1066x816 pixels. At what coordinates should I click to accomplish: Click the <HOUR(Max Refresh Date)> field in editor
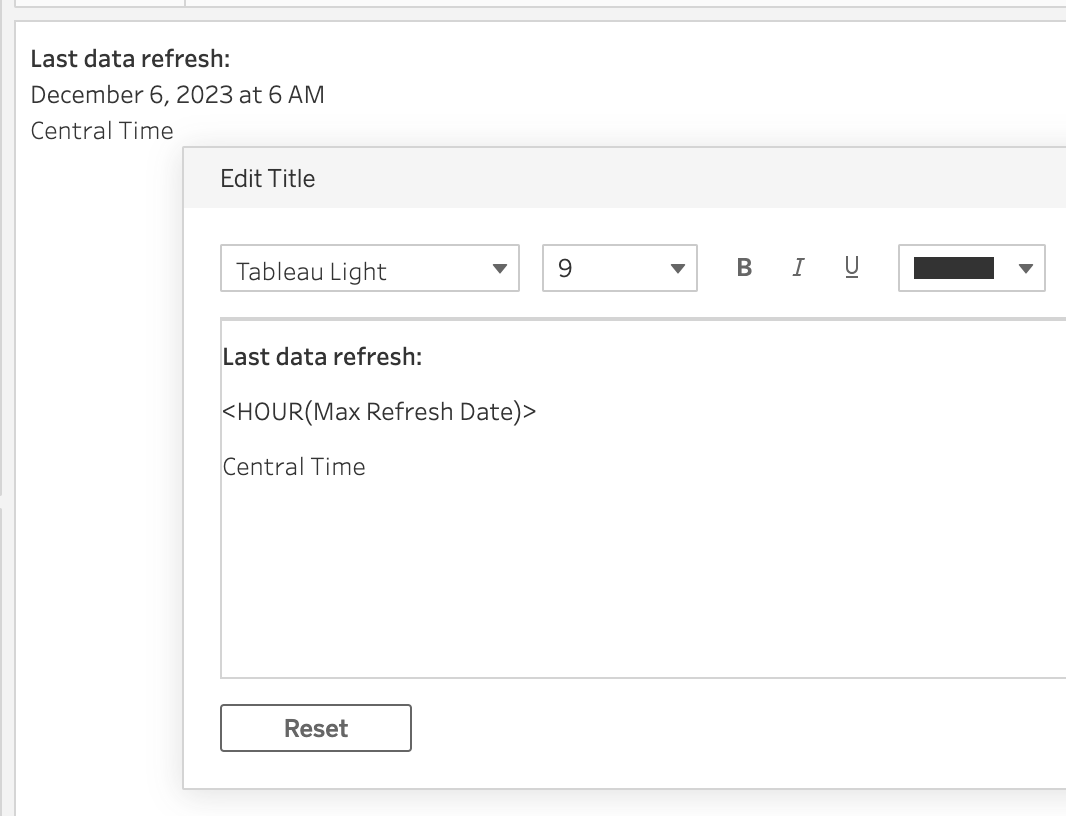click(x=379, y=412)
